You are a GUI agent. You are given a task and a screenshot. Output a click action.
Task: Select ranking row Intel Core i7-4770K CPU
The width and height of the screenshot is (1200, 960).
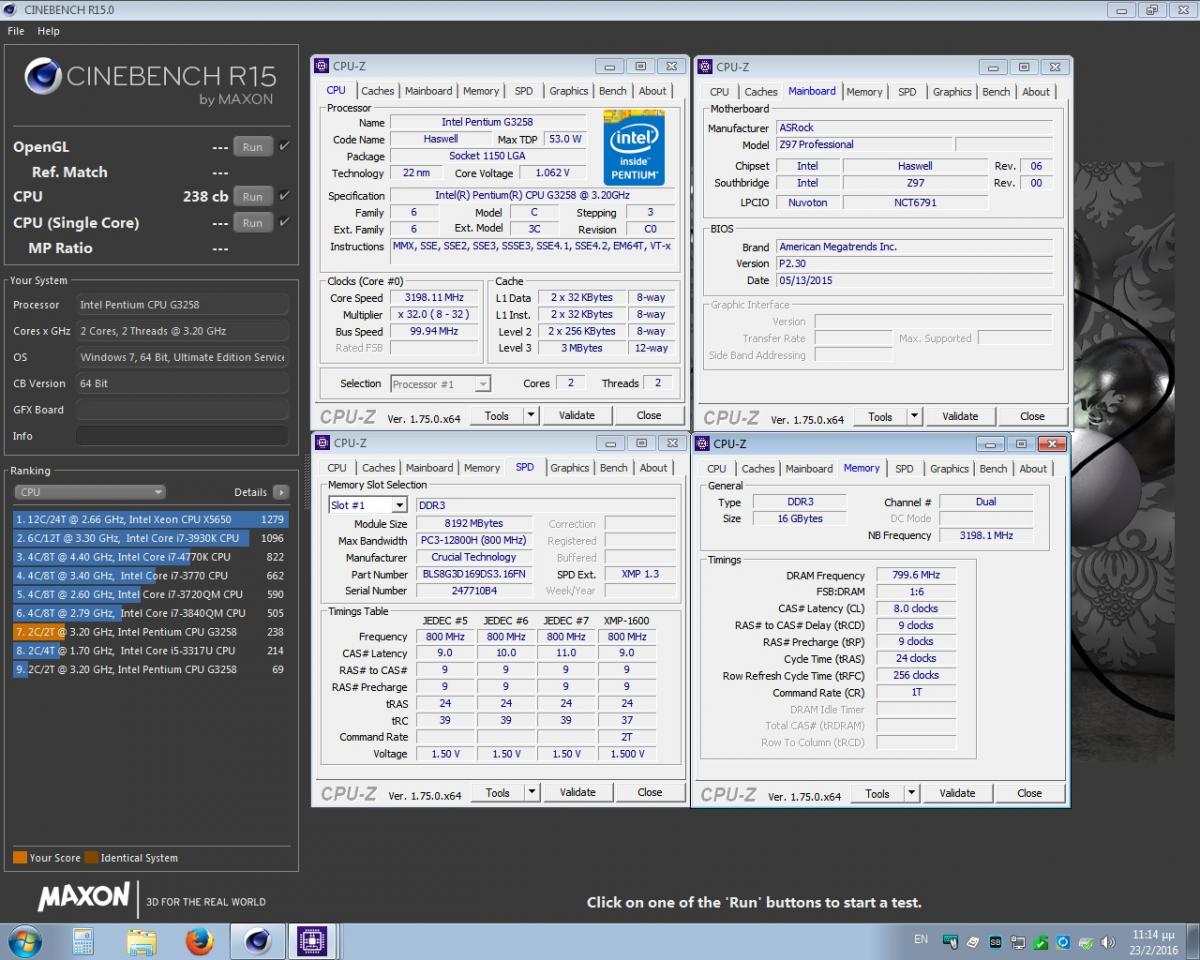pos(151,557)
